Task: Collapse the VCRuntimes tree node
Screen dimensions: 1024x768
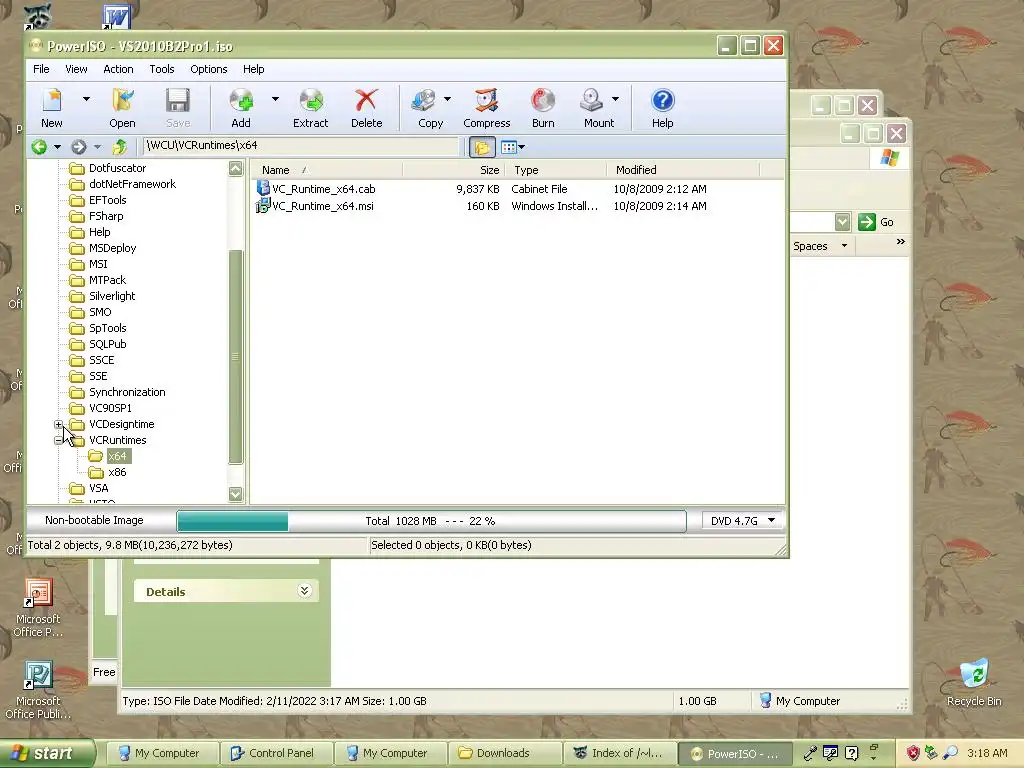Action: 59,440
